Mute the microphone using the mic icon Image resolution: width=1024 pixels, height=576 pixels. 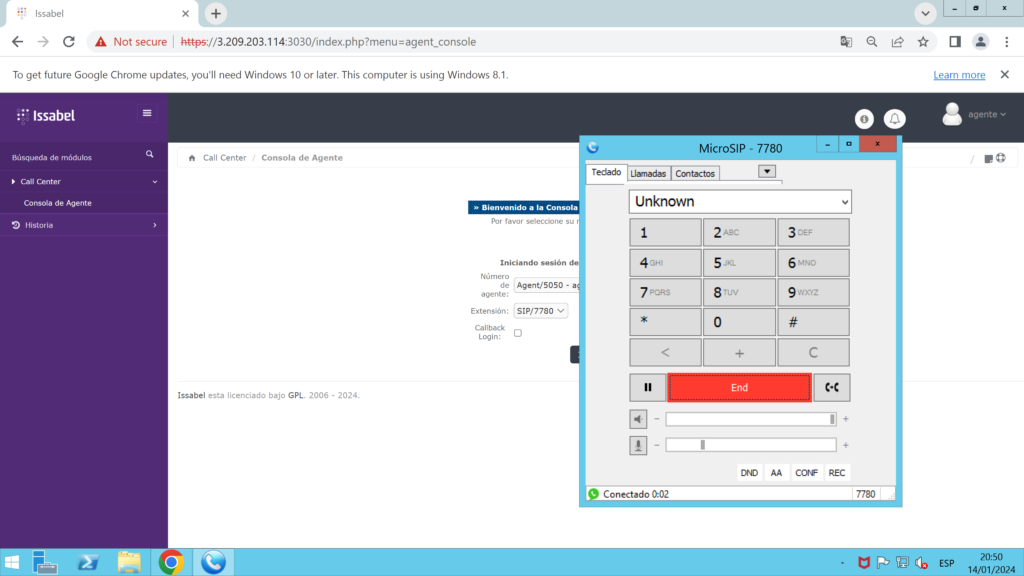coord(638,445)
